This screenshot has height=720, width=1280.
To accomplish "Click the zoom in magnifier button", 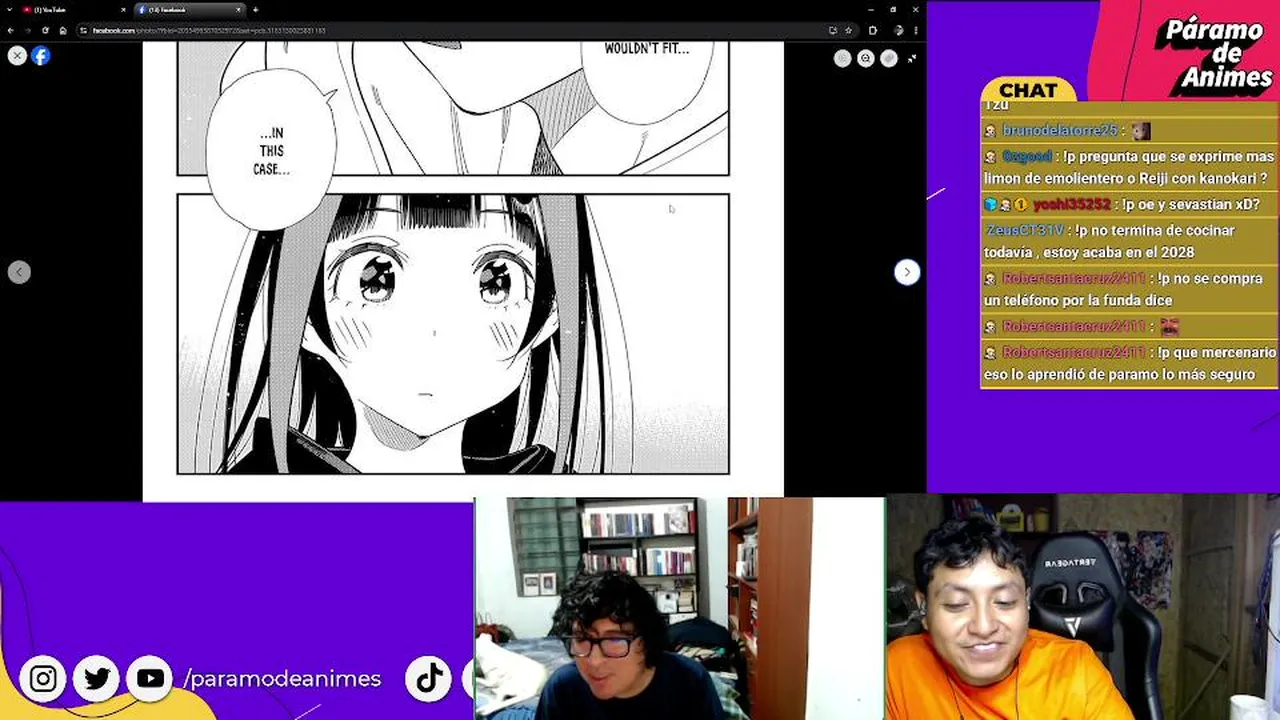I will 866,59.
